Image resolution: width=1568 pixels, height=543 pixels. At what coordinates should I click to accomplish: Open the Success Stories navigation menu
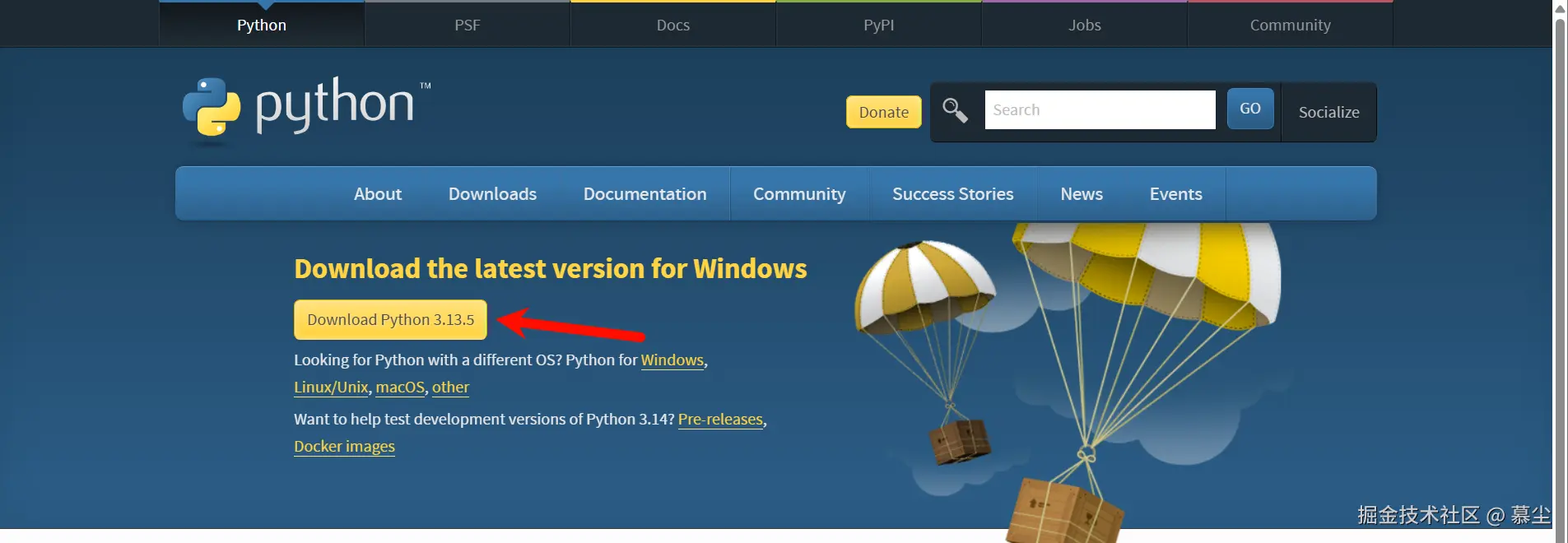953,194
